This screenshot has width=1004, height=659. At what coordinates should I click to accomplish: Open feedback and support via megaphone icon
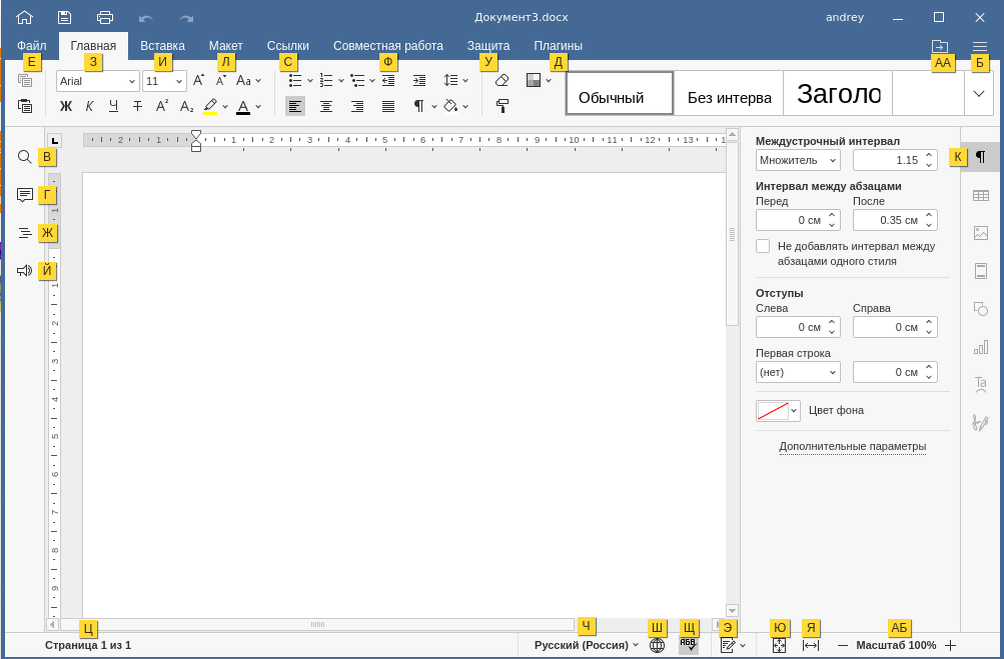point(24,271)
